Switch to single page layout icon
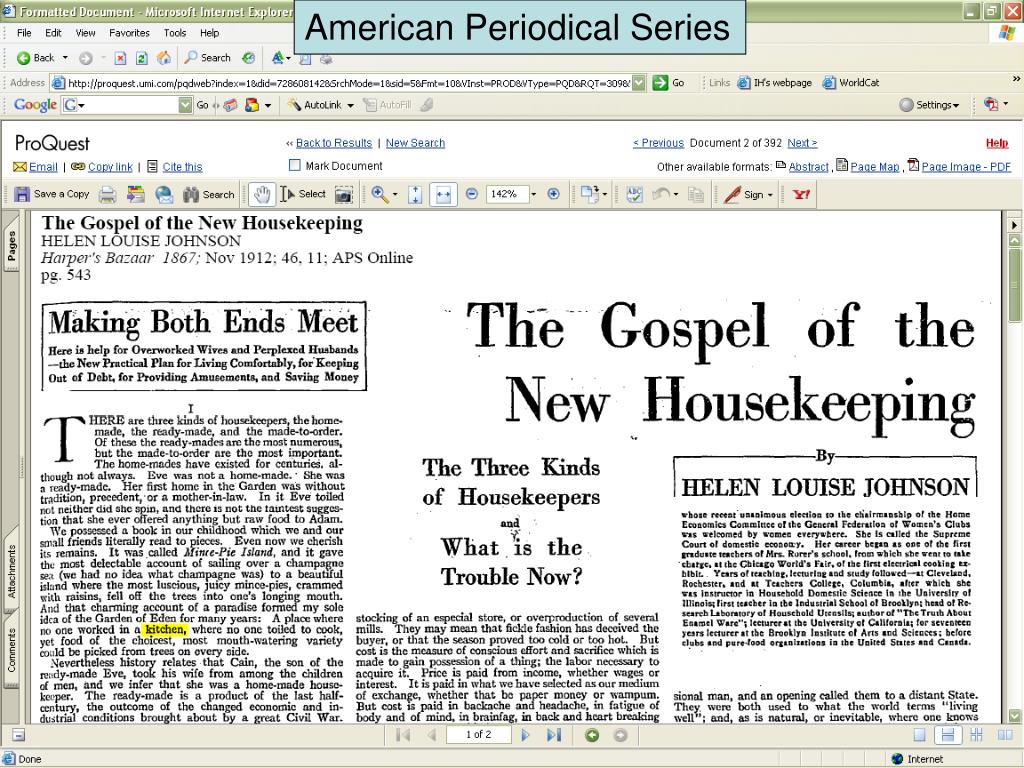The width and height of the screenshot is (1024, 768). point(920,735)
